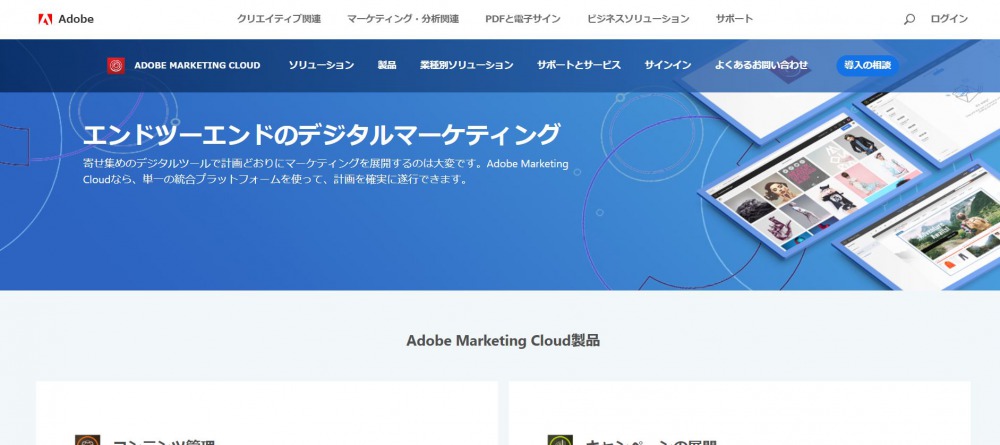Open the クリエイティブ関連 top menu
Image resolution: width=1000 pixels, height=445 pixels.
(279, 19)
